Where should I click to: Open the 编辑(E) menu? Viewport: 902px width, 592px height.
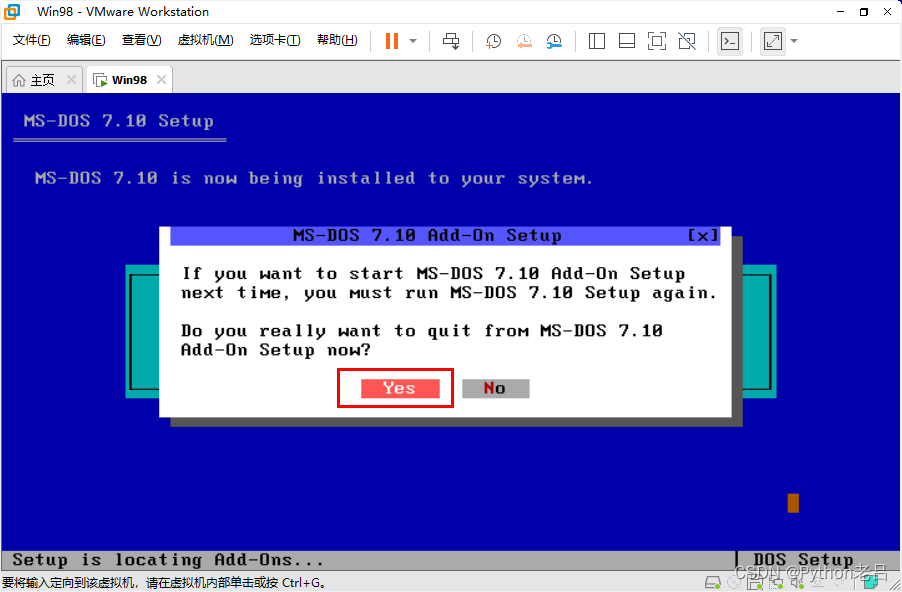point(86,40)
